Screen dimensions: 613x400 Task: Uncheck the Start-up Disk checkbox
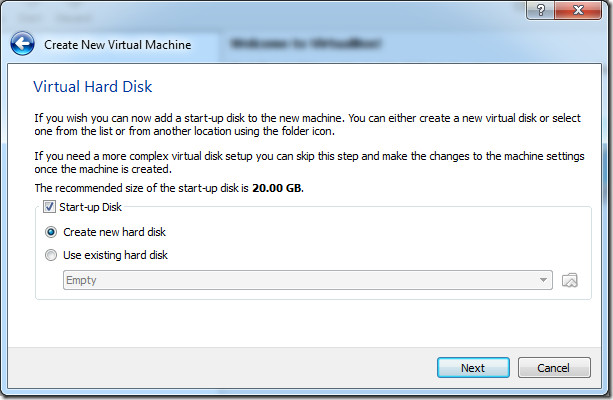pos(49,206)
